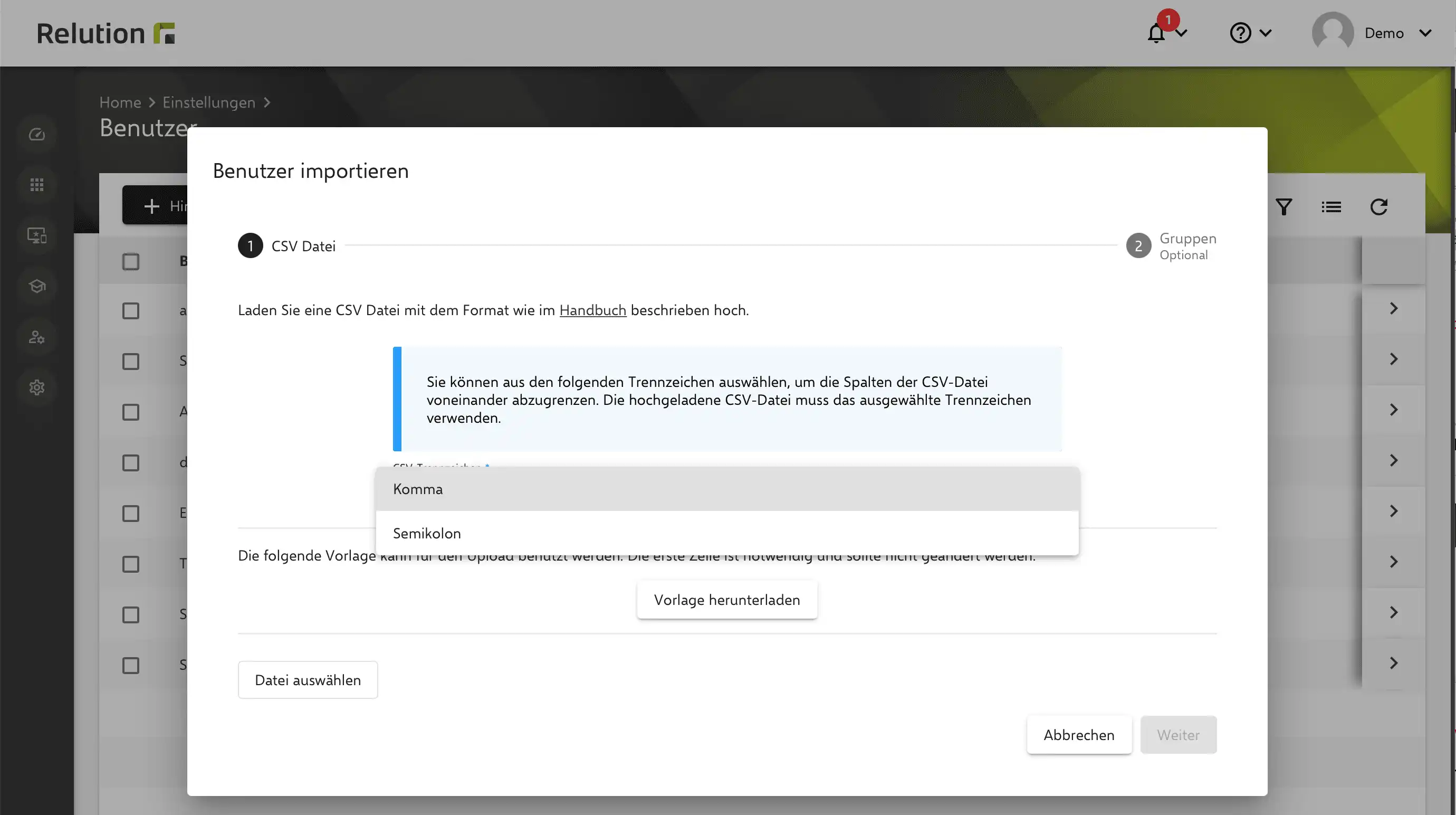The image size is (1456, 815).
Task: Click the Benutzer importieren dialog title
Action: coord(310,171)
